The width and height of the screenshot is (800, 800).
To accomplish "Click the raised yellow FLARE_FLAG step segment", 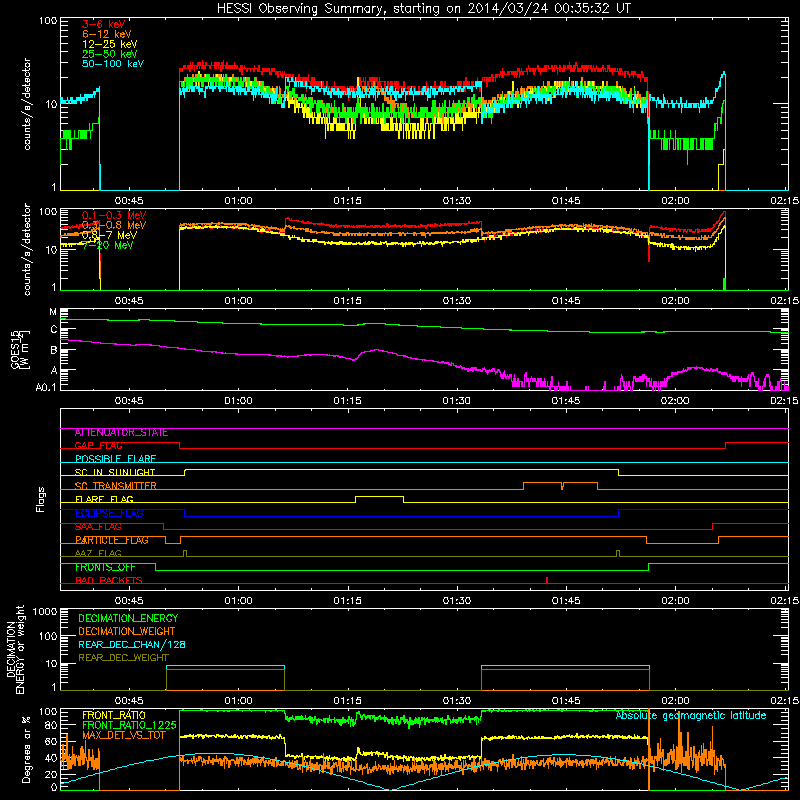I will click(x=379, y=496).
